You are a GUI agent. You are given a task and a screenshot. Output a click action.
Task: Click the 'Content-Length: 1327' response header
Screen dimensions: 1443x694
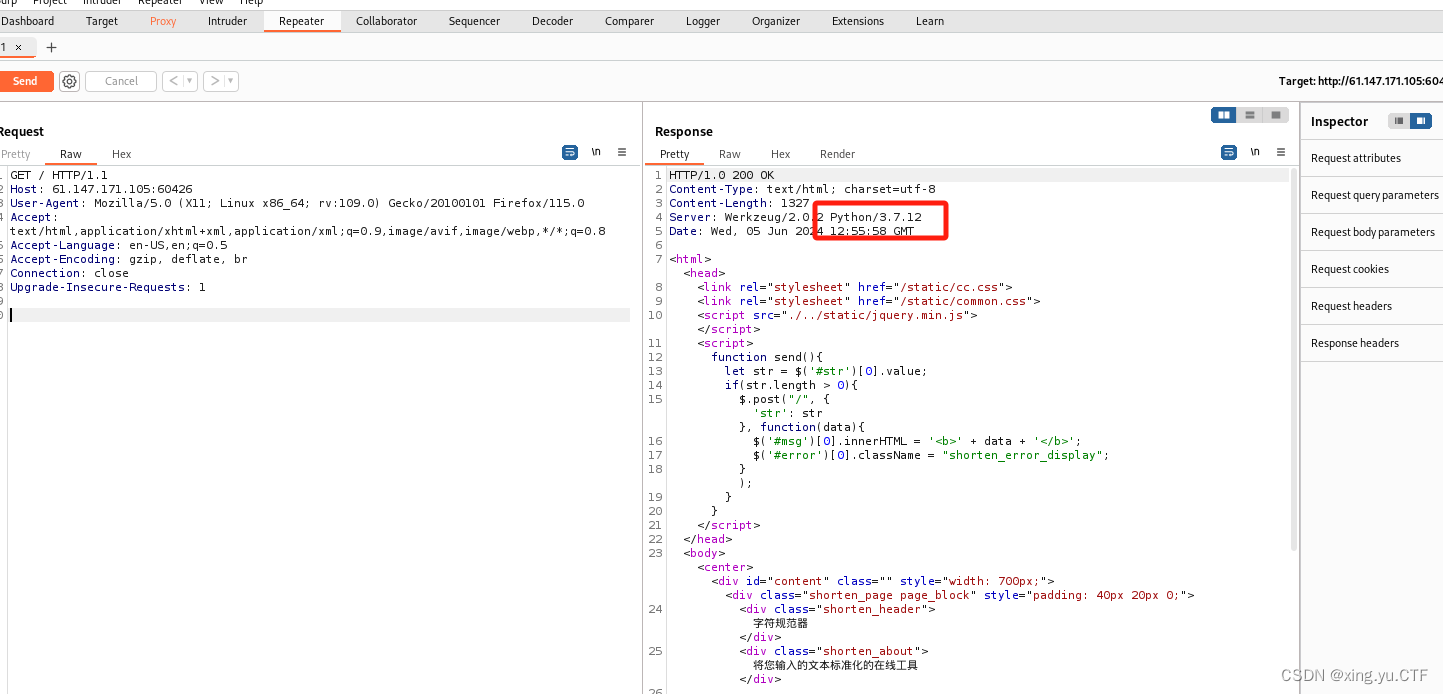click(x=739, y=203)
